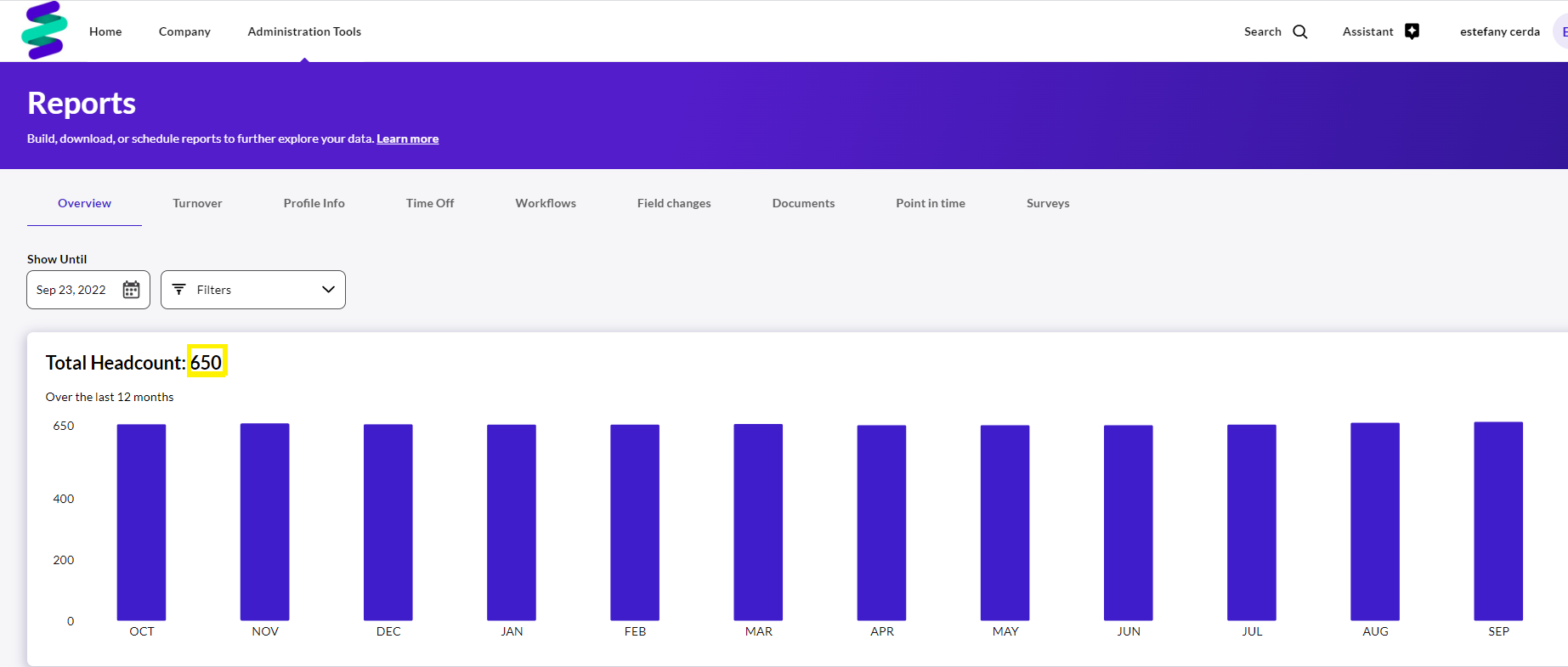Expand the Filters dropdown chevron
Viewport: 1568px width, 667px height.
click(x=328, y=290)
